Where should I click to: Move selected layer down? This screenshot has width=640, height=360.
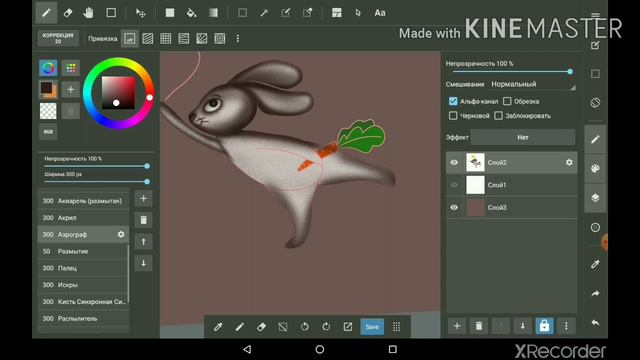(x=522, y=326)
